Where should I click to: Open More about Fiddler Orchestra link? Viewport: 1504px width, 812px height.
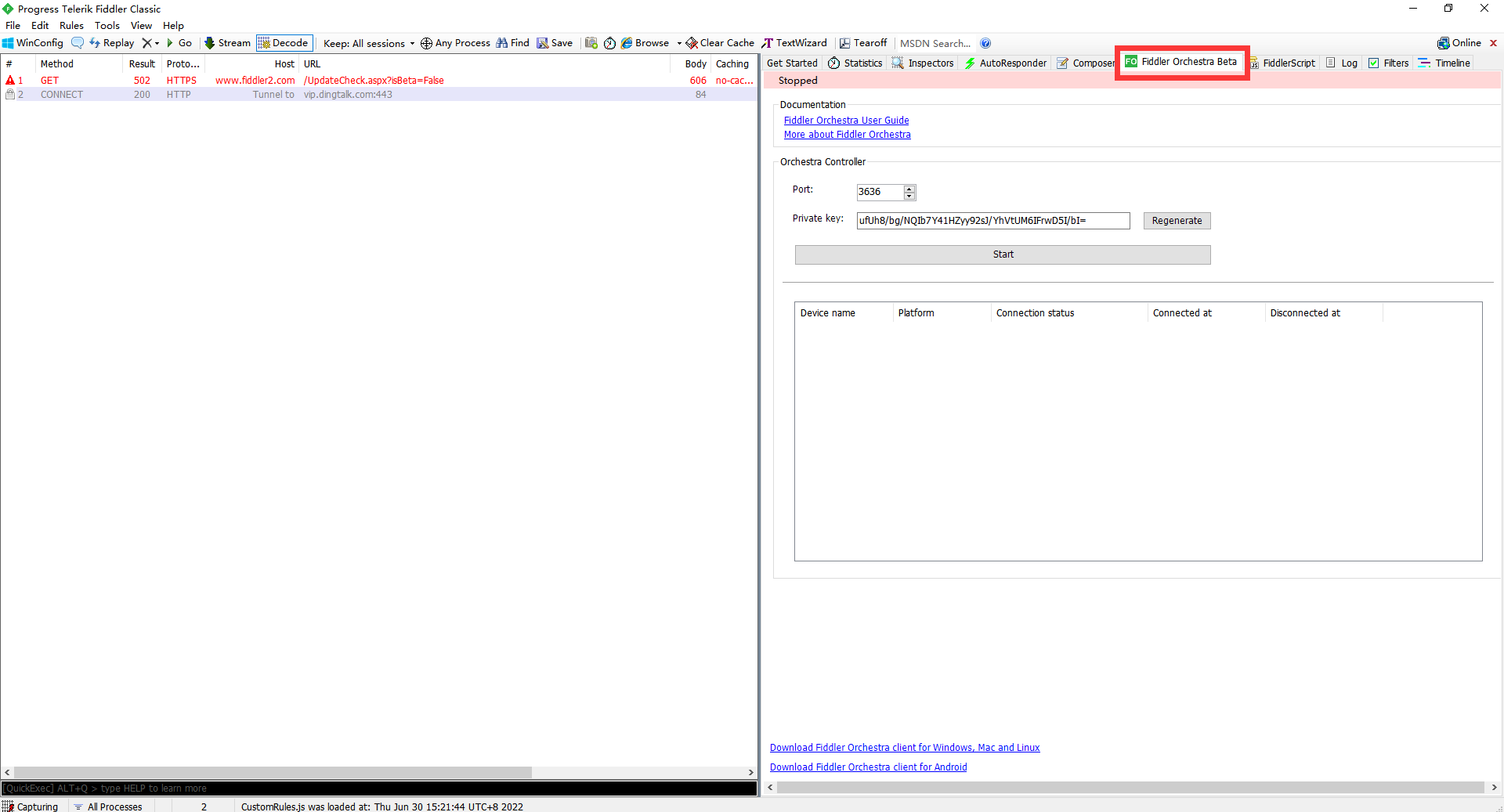pyautogui.click(x=848, y=135)
